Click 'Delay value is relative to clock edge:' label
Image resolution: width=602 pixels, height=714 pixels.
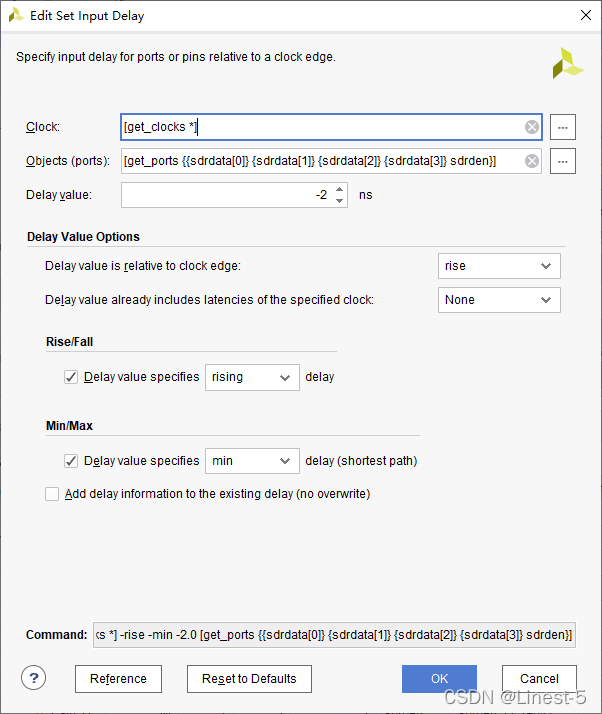(143, 266)
